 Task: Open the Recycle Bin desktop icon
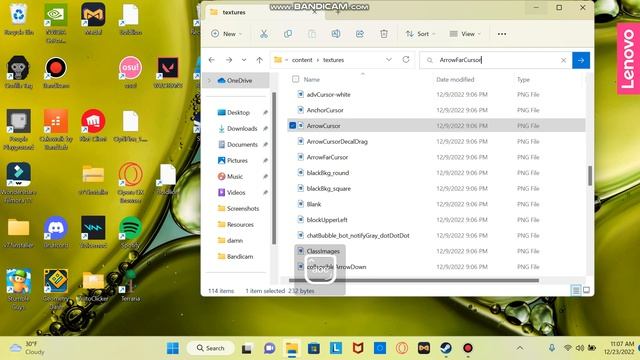point(18,19)
